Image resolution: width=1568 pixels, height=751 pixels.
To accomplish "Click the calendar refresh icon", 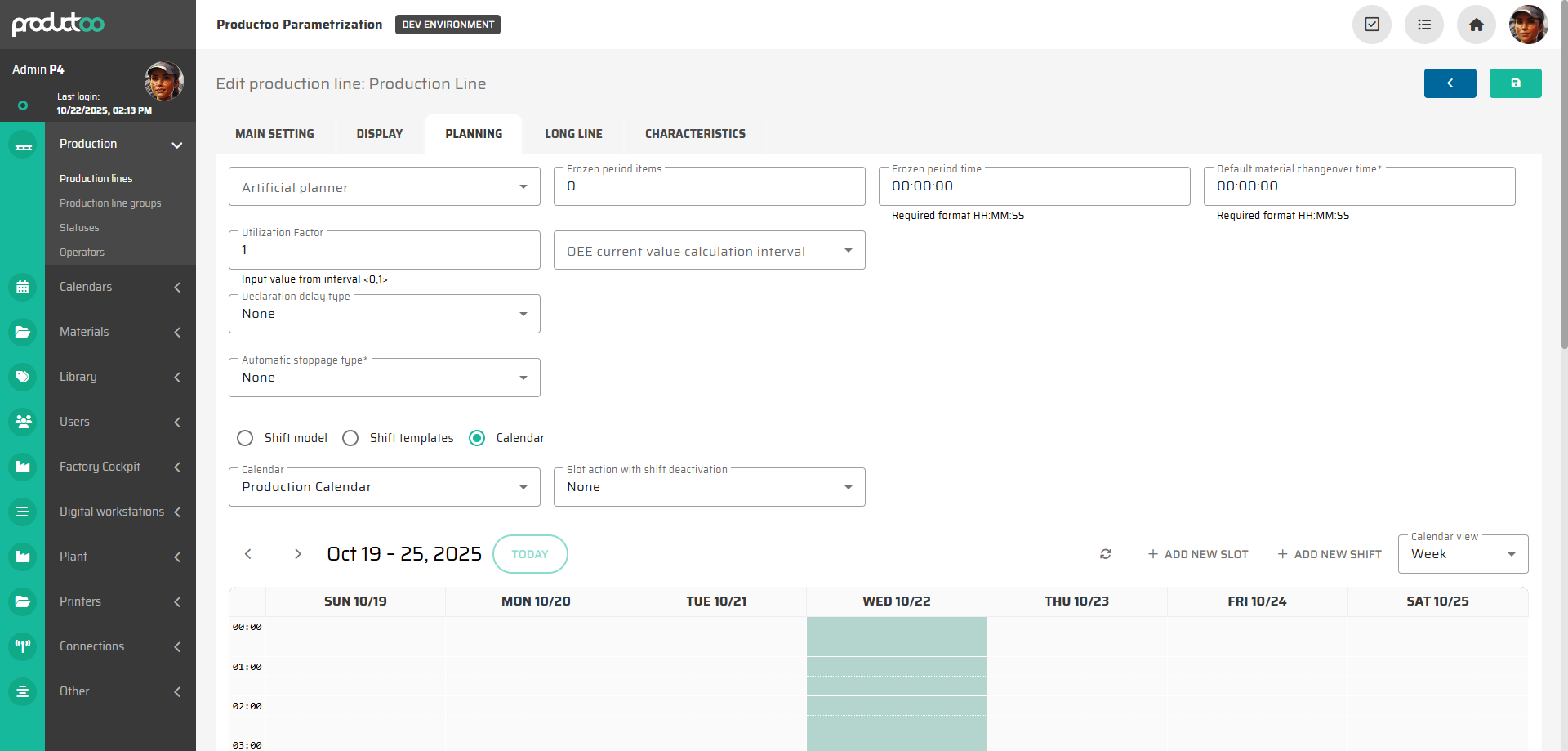I will click(1106, 554).
